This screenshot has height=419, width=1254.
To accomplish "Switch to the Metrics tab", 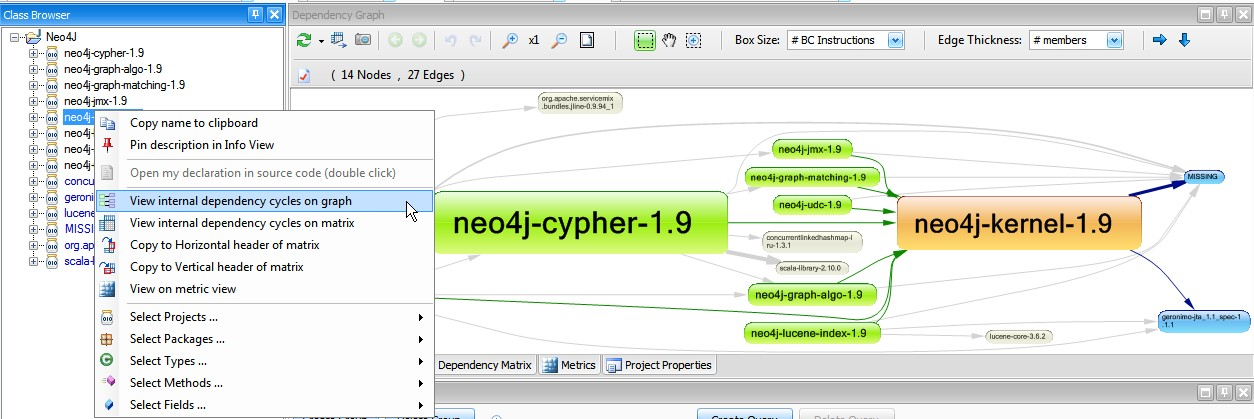I will (569, 365).
